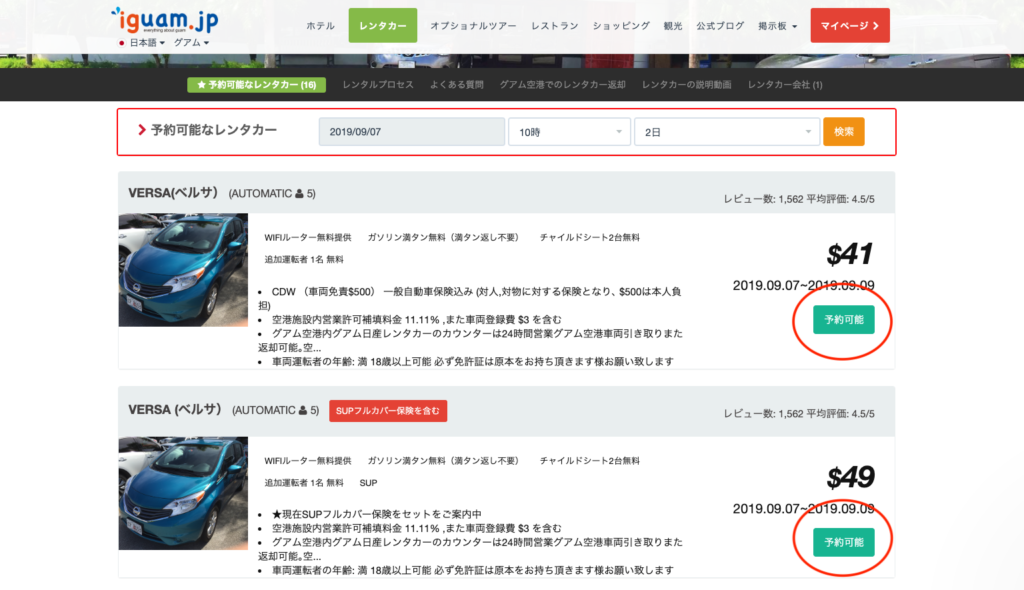Click the orange 検索 button
The image size is (1024, 590).
click(844, 132)
